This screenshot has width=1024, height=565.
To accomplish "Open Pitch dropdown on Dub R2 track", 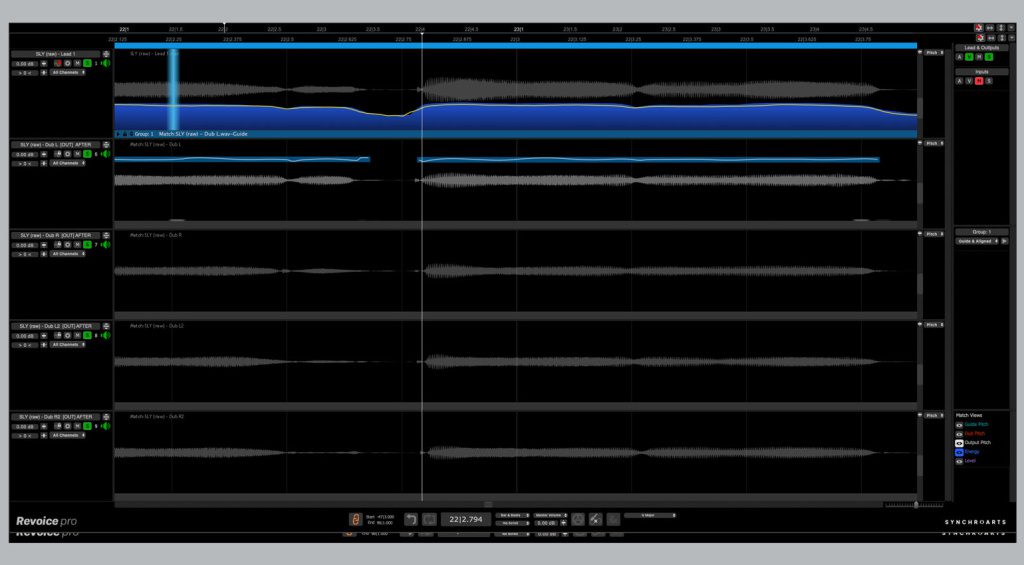I will [935, 415].
